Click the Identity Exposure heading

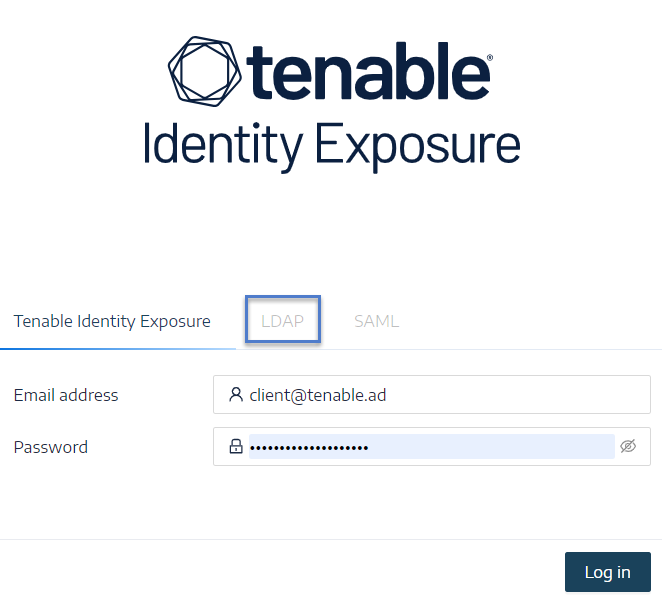tap(332, 147)
